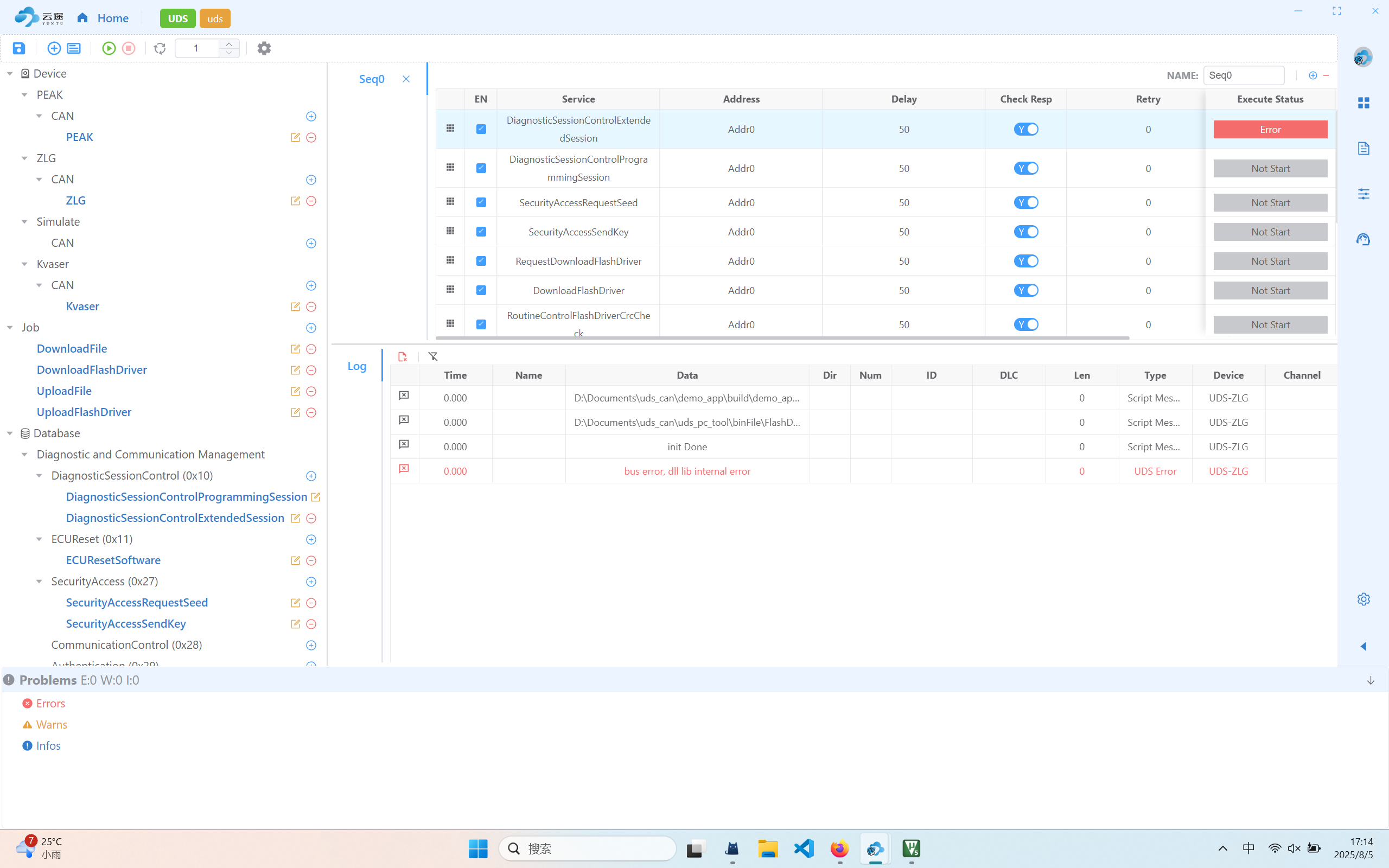Delete the UploadFlashDriver job
This screenshot has width=1389, height=868.
click(311, 412)
